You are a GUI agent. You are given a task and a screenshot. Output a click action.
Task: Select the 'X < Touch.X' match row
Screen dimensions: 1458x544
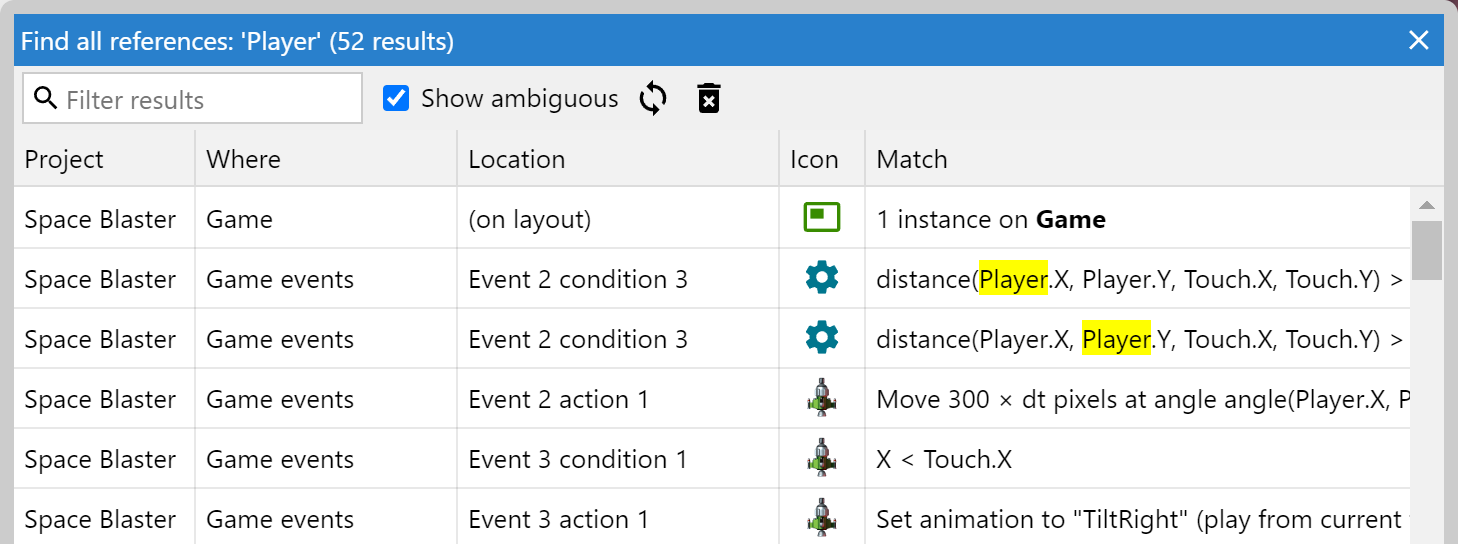pyautogui.click(x=944, y=460)
